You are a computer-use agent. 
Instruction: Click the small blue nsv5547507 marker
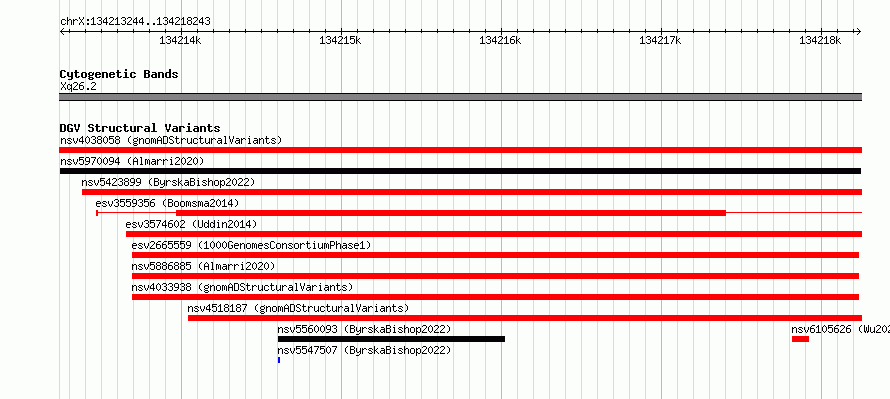click(279, 360)
